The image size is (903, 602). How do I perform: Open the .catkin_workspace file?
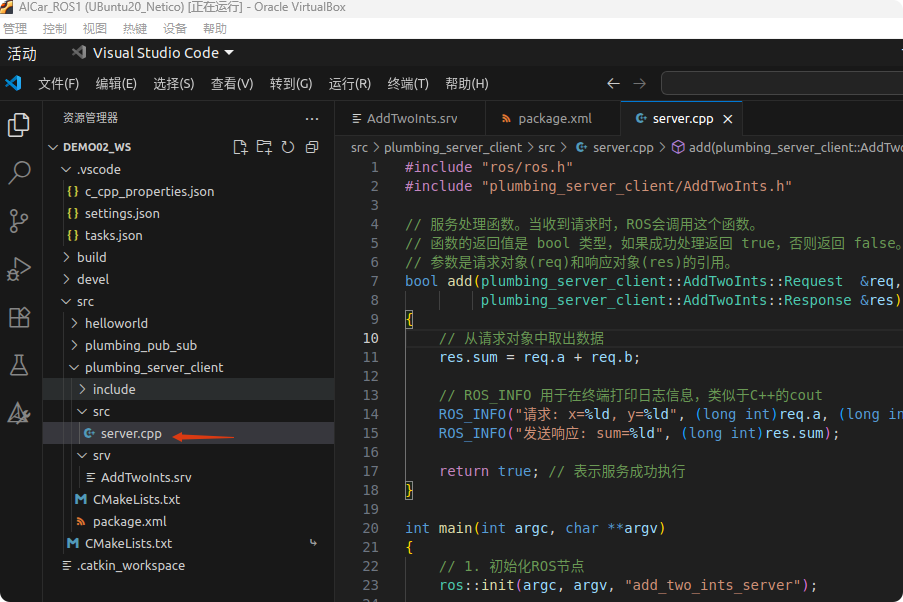pos(131,565)
